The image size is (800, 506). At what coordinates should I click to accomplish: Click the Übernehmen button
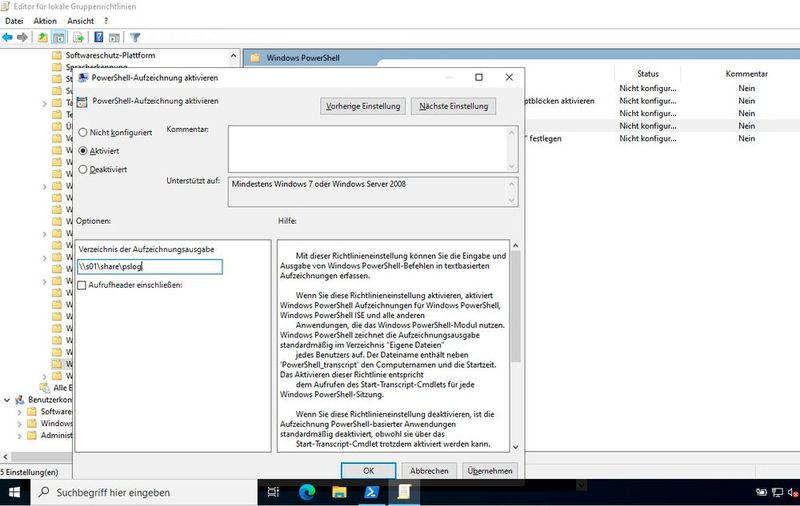pos(490,471)
